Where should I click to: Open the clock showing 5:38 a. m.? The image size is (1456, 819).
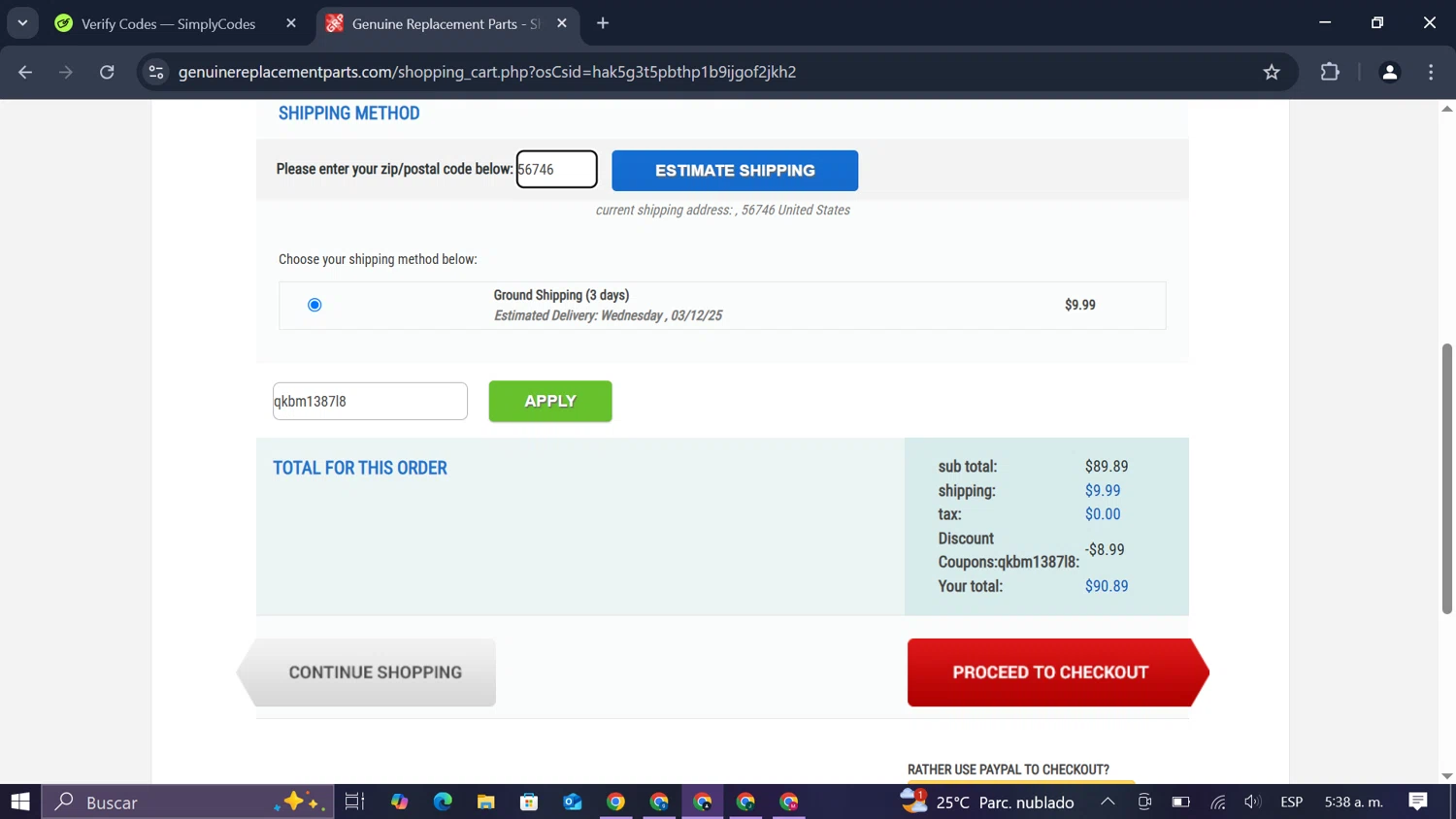[1354, 802]
